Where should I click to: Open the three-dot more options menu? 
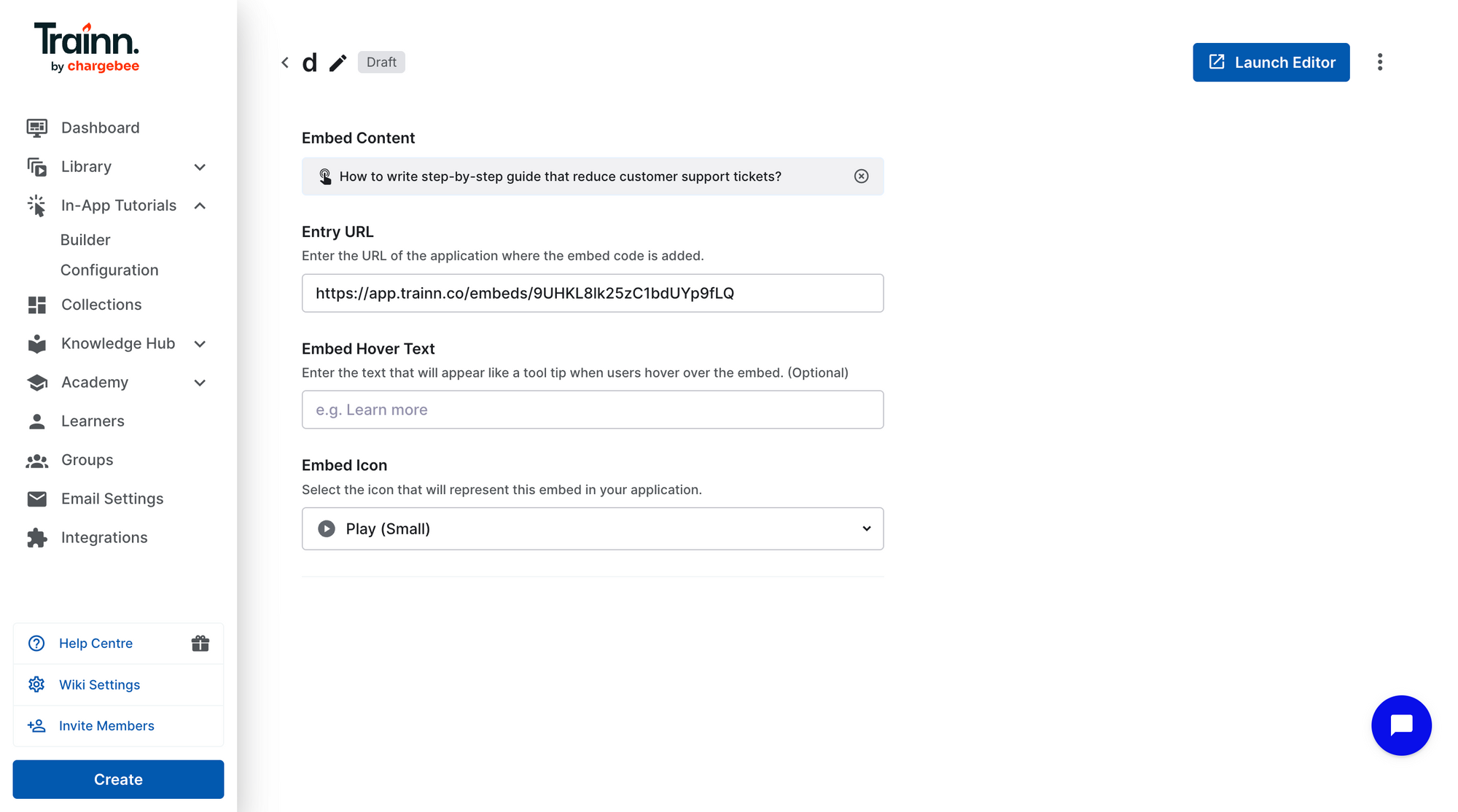pyautogui.click(x=1380, y=62)
